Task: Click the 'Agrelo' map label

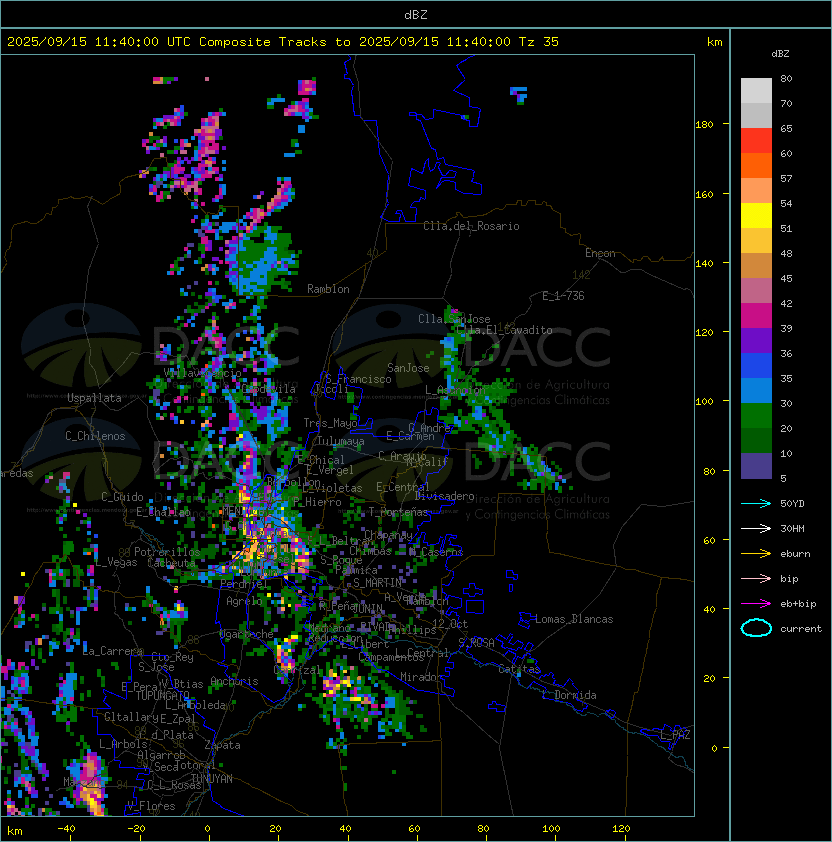Action: 244,601
